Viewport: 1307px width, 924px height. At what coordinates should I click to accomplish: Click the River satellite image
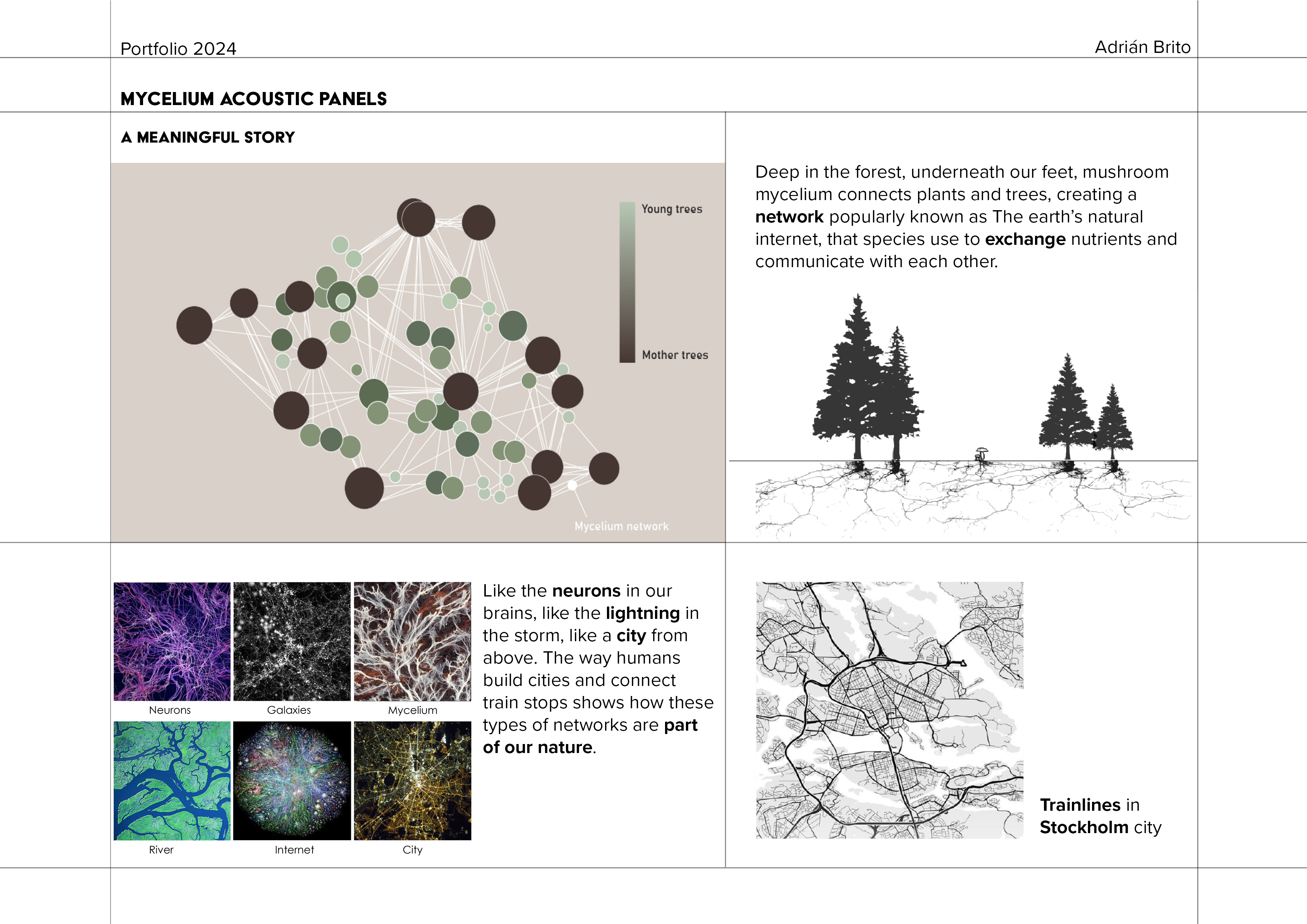coord(172,781)
